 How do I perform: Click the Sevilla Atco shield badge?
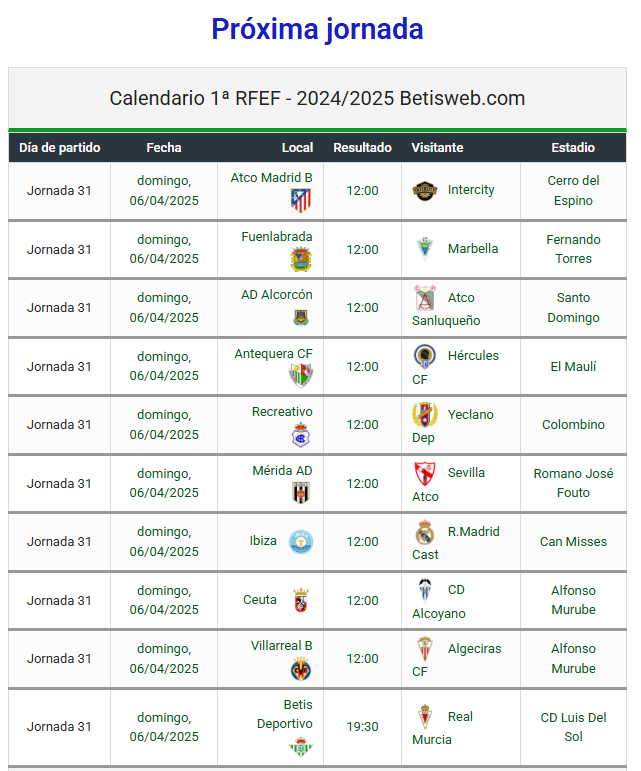(425, 474)
